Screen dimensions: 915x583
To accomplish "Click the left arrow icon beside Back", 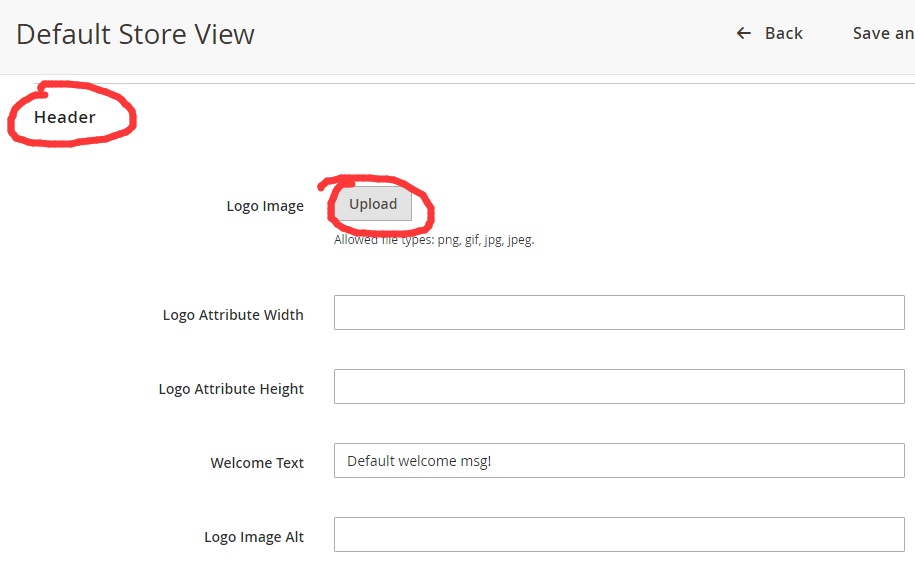I will point(743,33).
